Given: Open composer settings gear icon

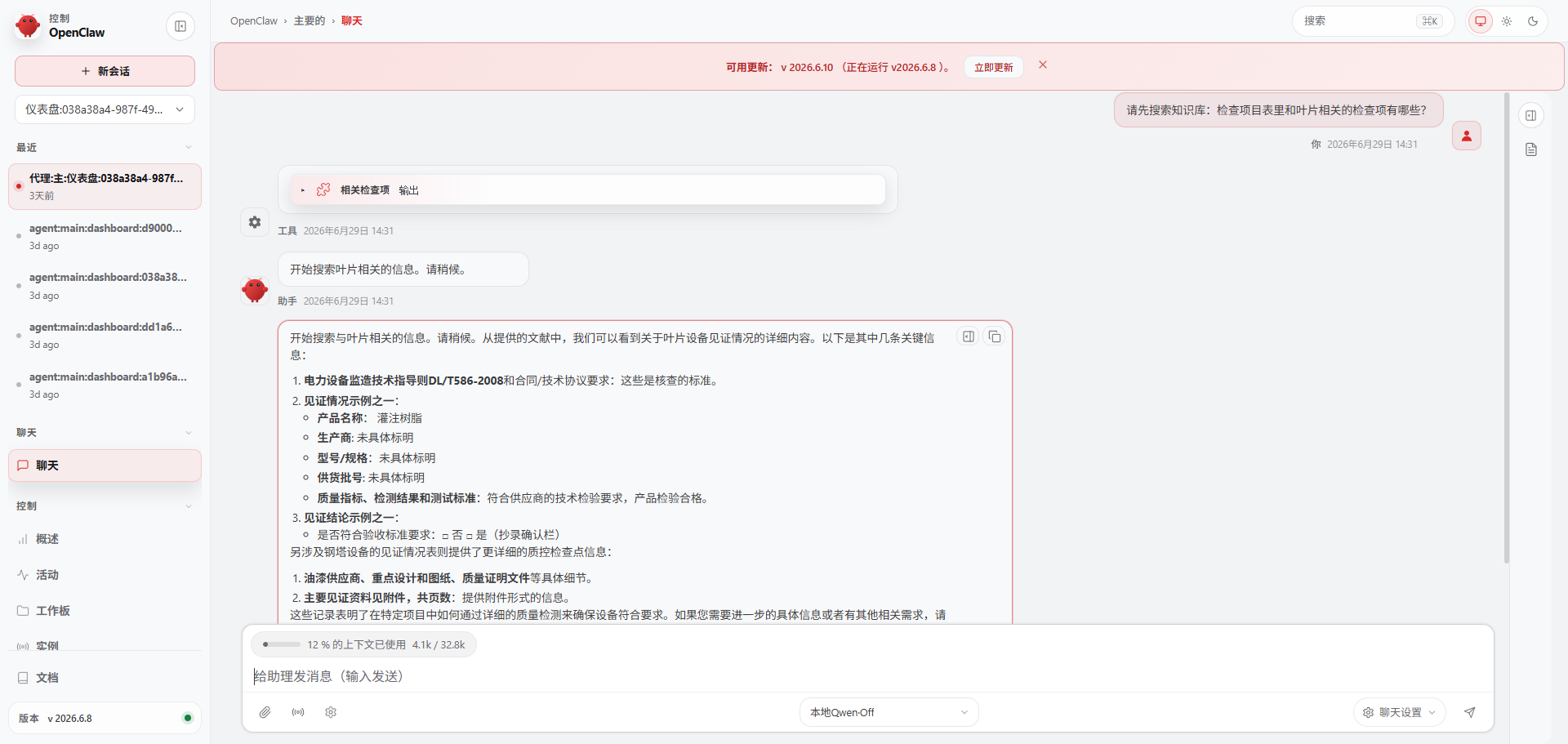Looking at the screenshot, I should (x=331, y=712).
